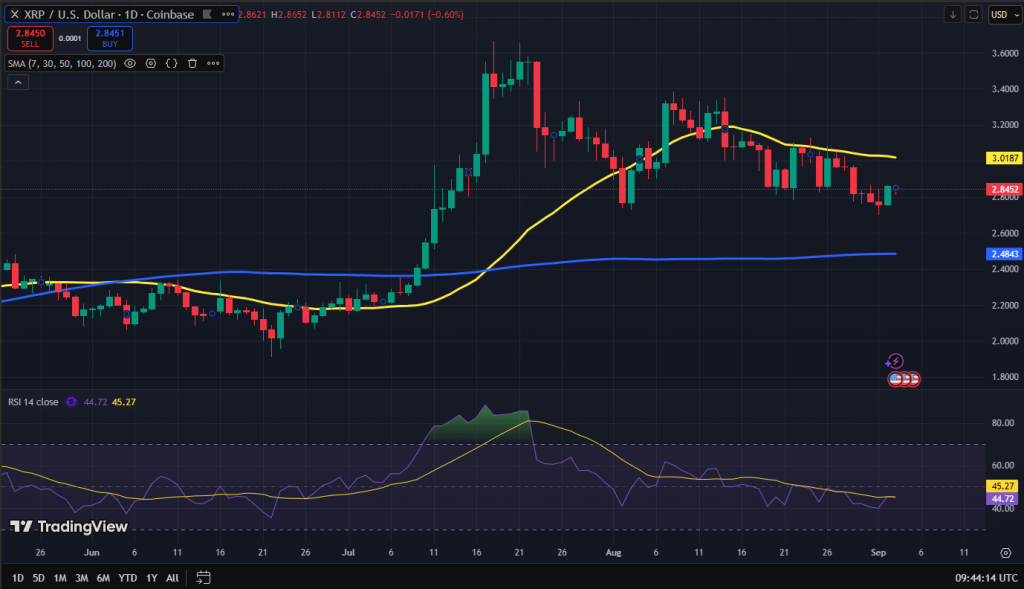Click the blue 2.4843 SMA price label
The image size is (1024, 589).
pos(1004,254)
